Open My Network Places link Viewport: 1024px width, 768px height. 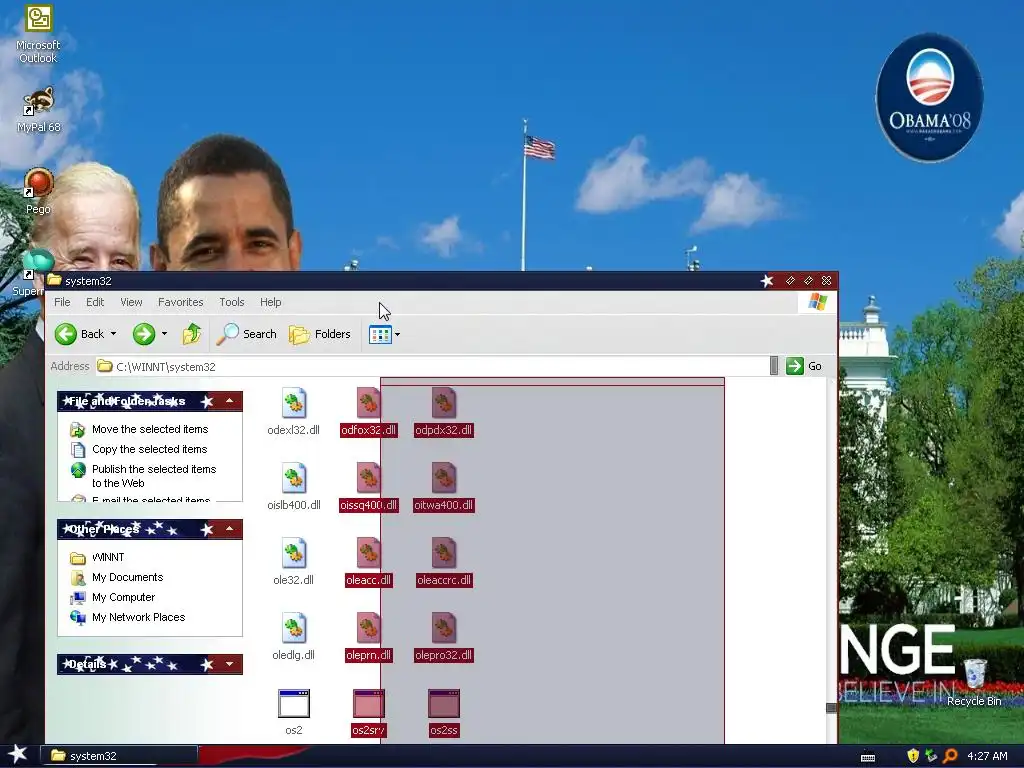pyautogui.click(x=138, y=617)
